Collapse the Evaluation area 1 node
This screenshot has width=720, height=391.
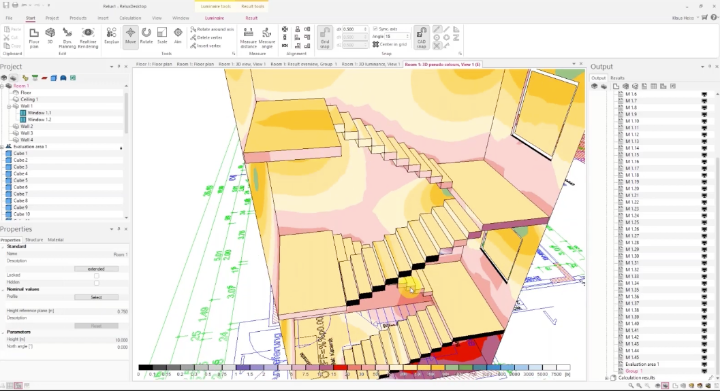click(x=2, y=146)
